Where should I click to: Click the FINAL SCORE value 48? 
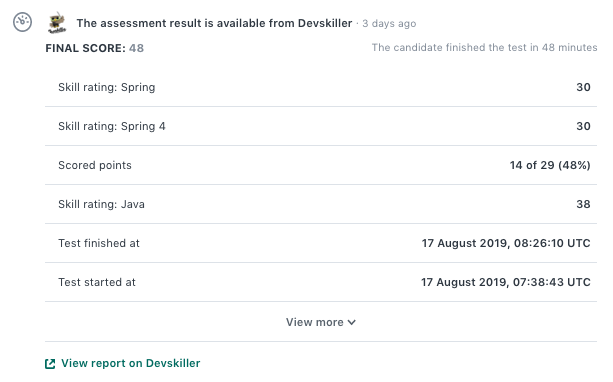coord(136,48)
